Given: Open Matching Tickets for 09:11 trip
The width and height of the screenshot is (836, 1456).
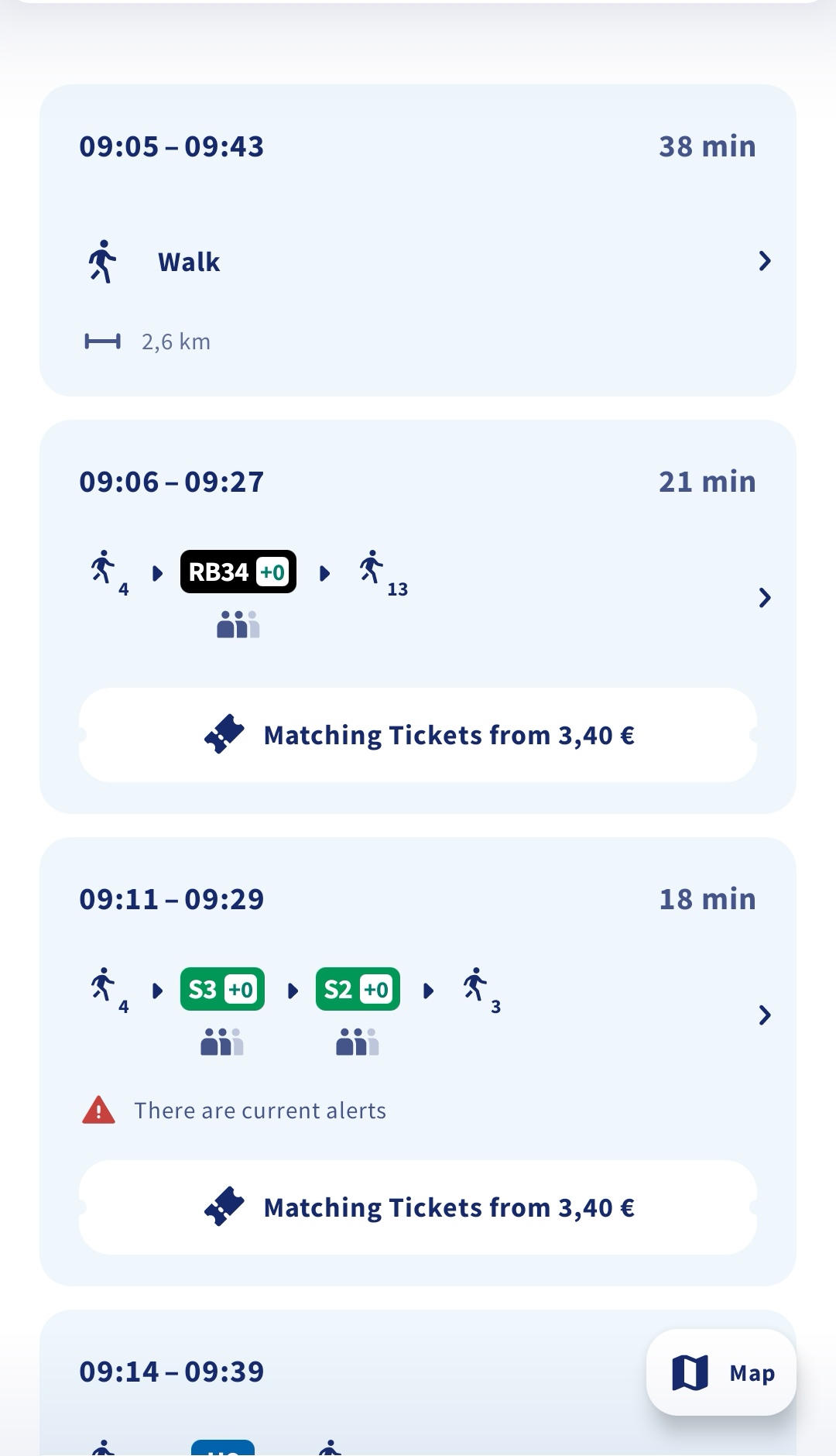Looking at the screenshot, I should coord(418,1207).
